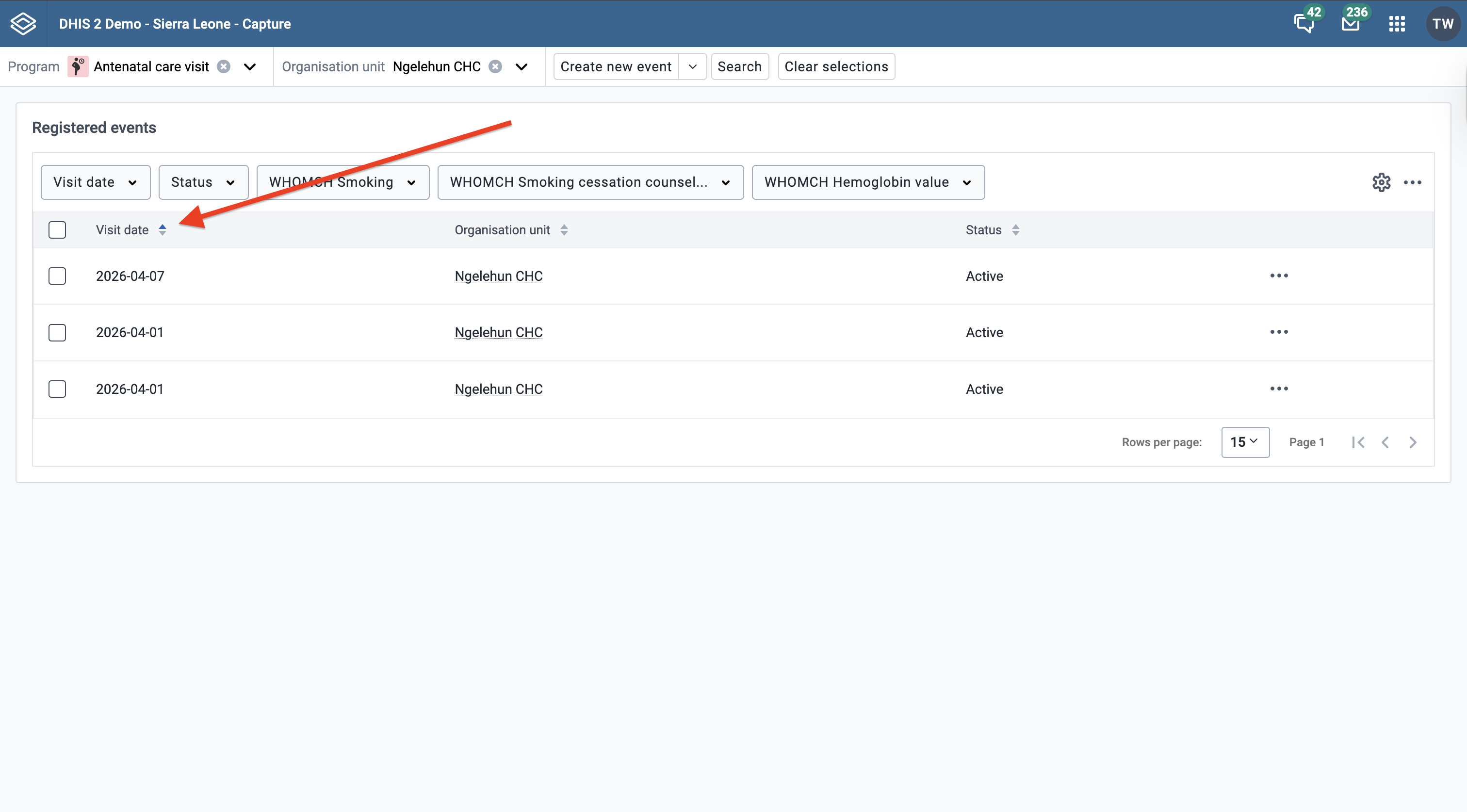Expand the WHOMCH Hemoglobin value filter

click(868, 182)
